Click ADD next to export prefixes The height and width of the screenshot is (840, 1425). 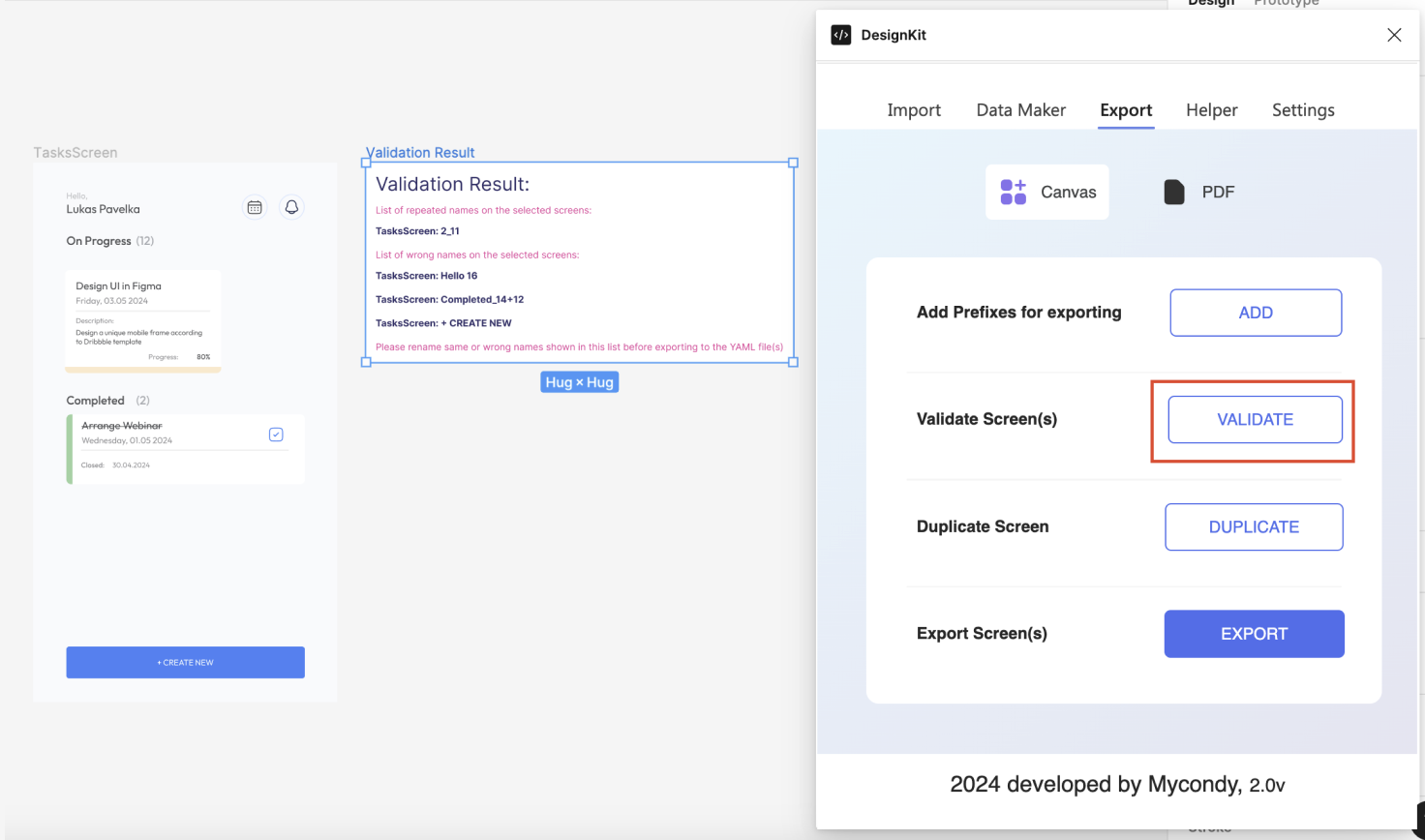click(1255, 313)
